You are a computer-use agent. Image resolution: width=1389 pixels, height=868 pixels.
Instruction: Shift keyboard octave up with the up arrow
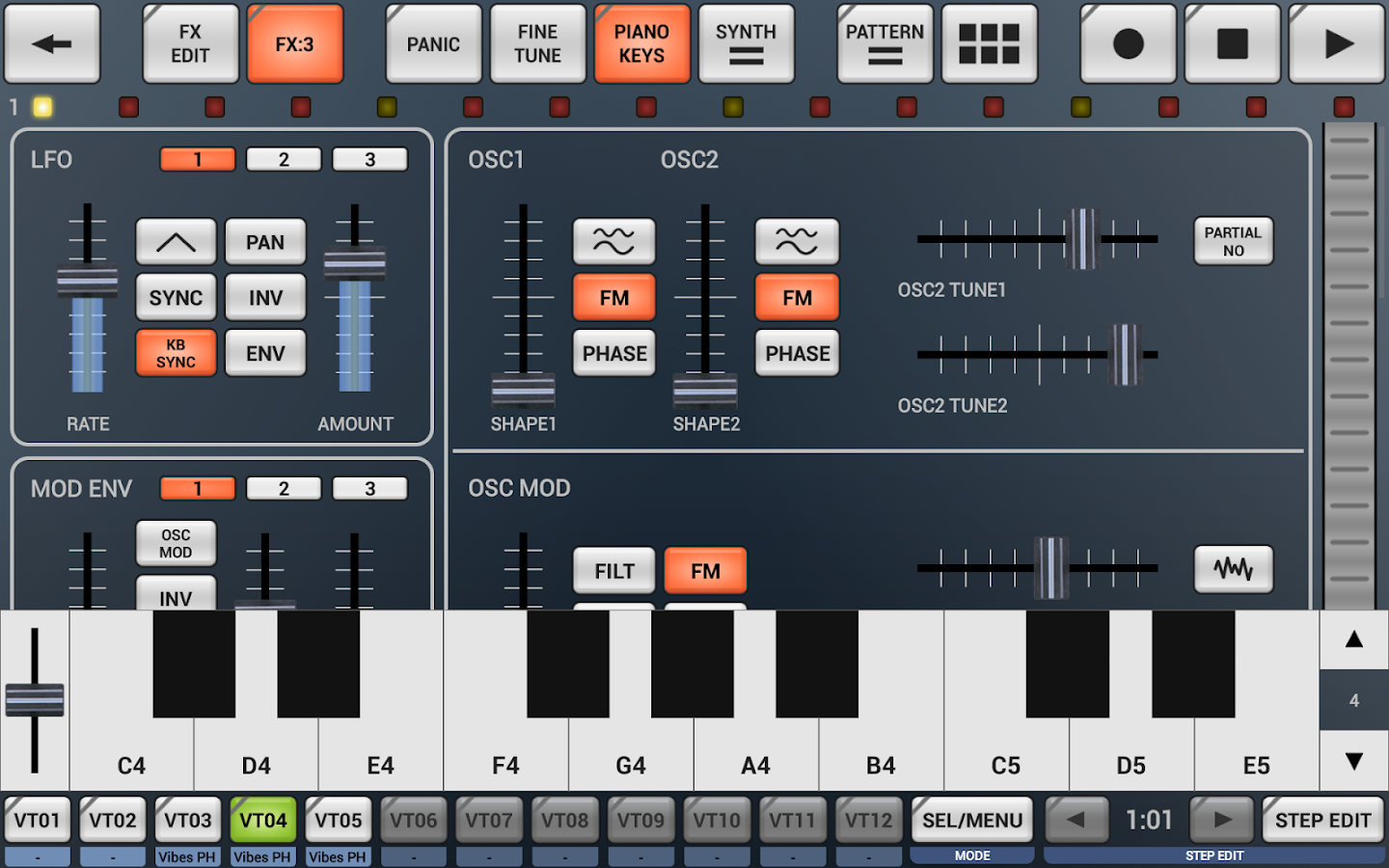click(x=1354, y=639)
